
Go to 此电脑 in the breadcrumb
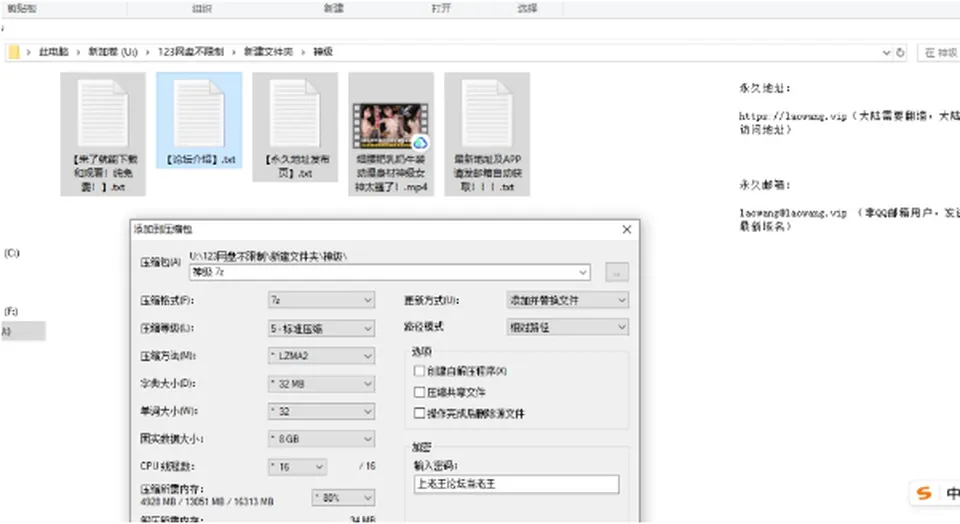click(54, 52)
